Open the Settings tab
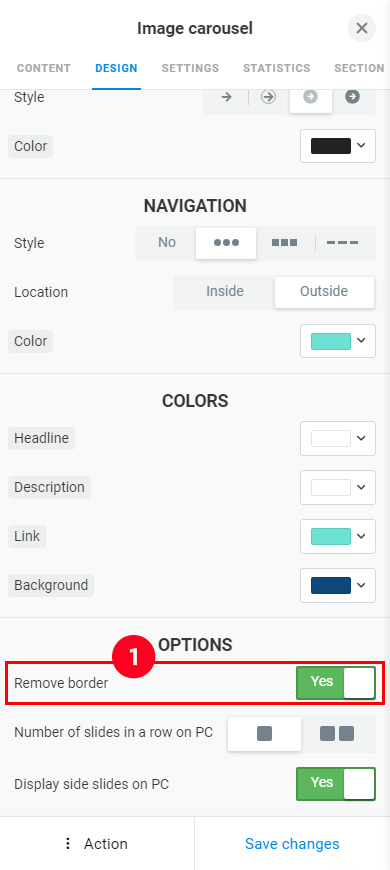The width and height of the screenshot is (390, 870). pos(190,68)
